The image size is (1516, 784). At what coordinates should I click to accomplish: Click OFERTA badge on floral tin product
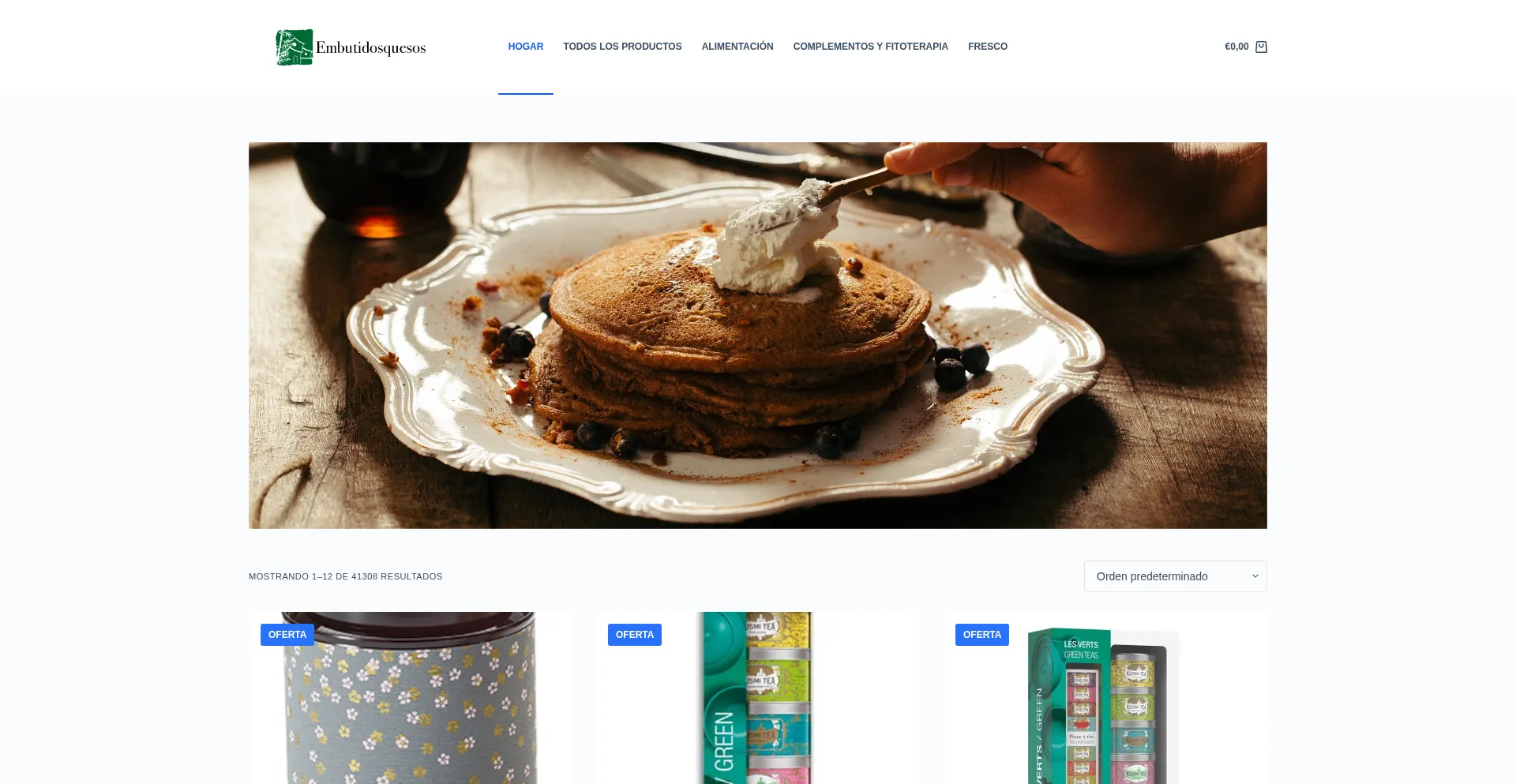287,635
